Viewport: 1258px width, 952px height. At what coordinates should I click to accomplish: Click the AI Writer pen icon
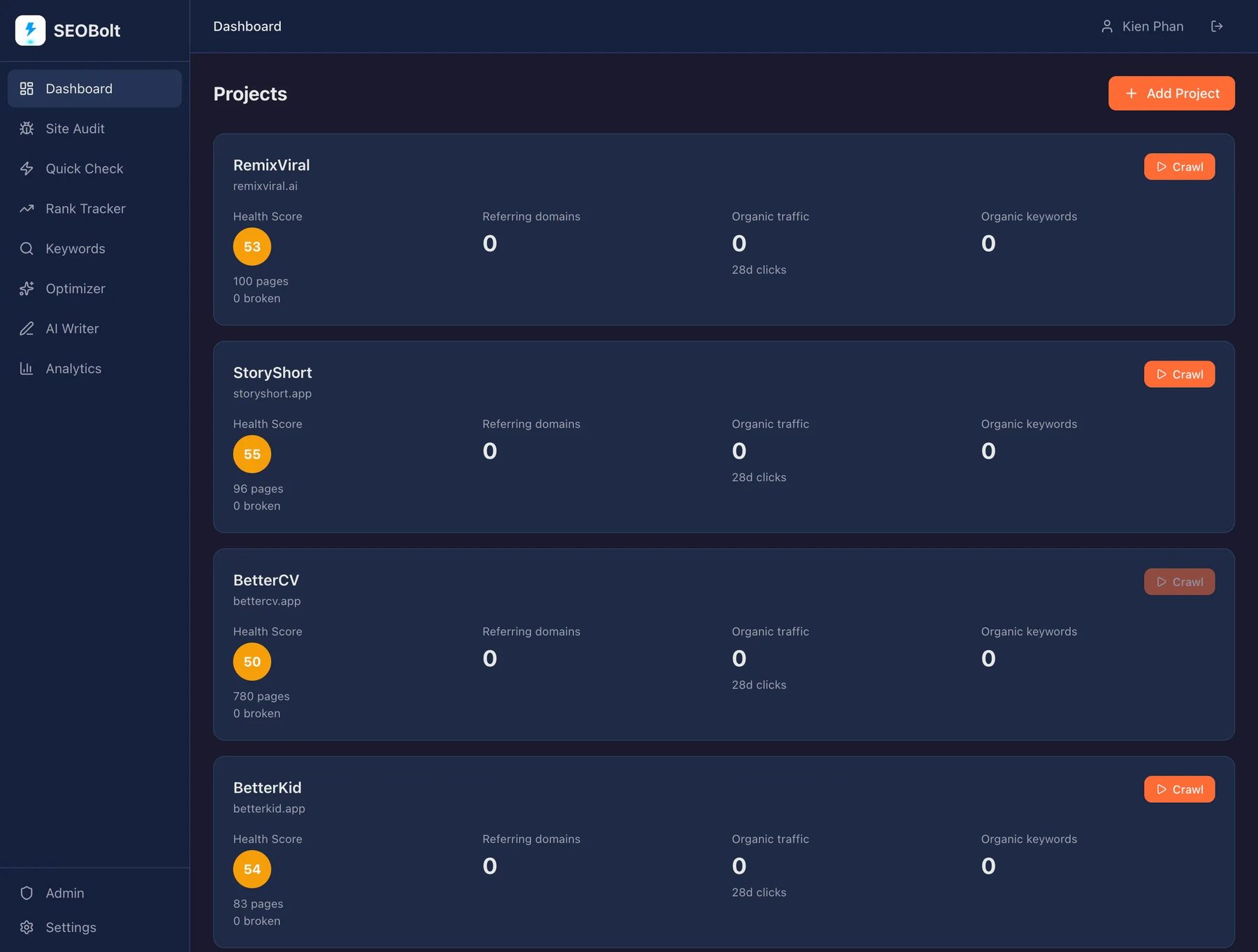point(27,329)
